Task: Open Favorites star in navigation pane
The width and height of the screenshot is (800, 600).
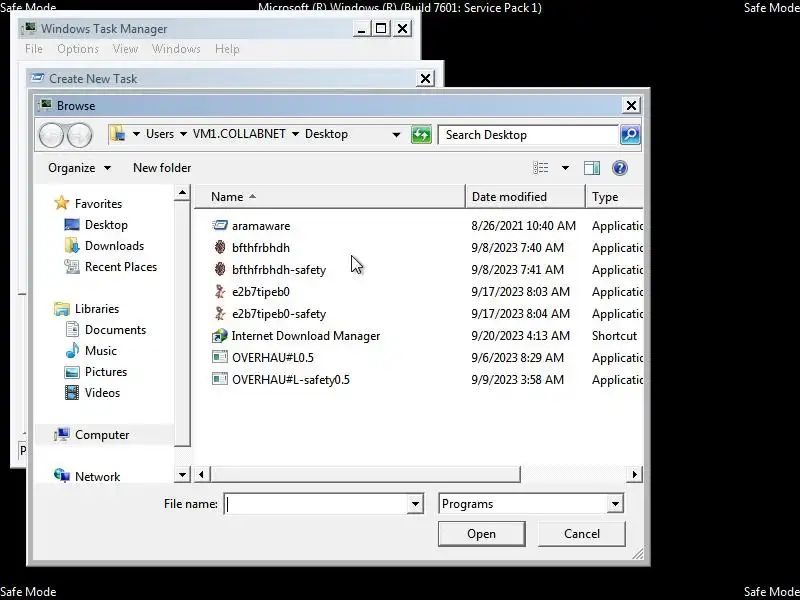Action: tap(62, 203)
